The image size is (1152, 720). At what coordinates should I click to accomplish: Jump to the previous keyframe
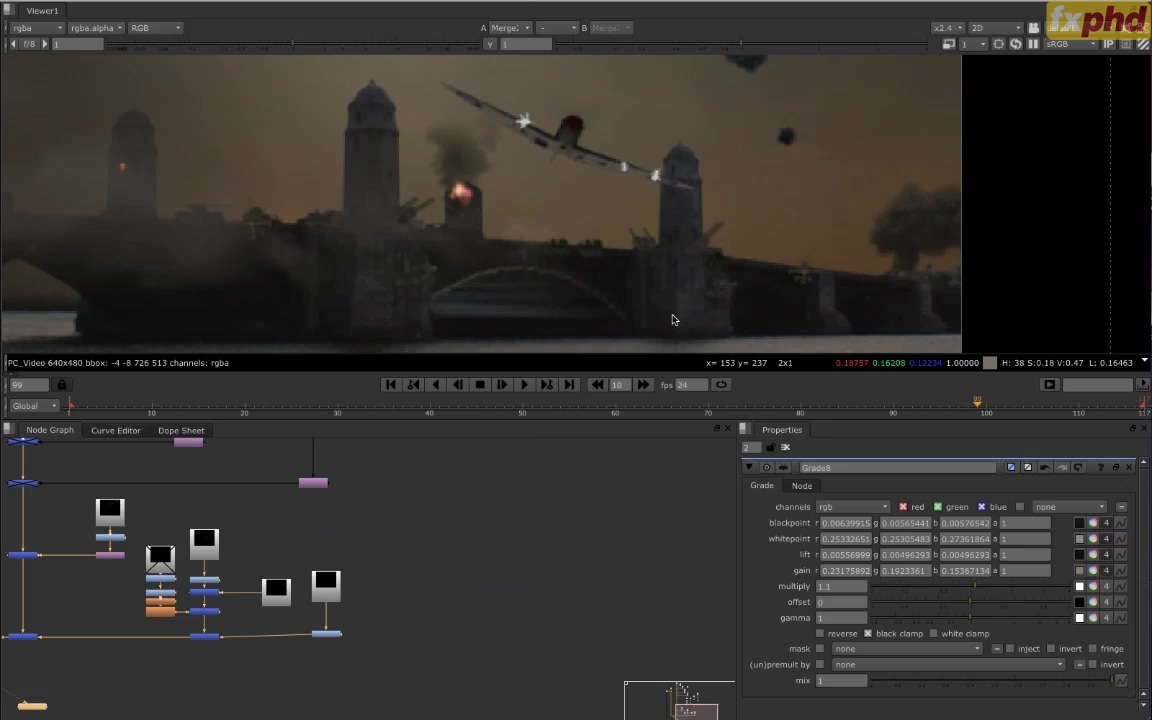[413, 384]
